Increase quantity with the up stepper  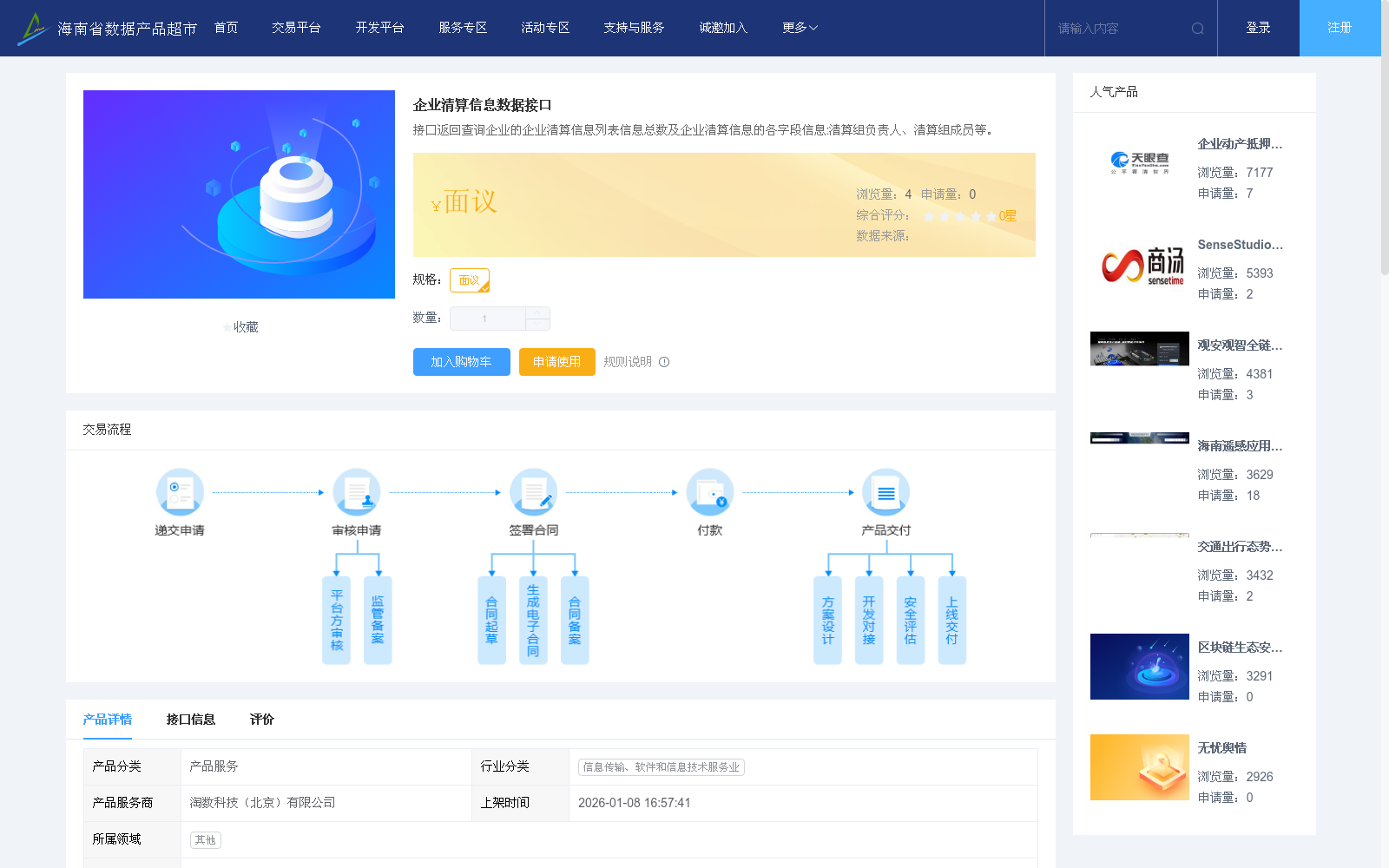point(537,312)
